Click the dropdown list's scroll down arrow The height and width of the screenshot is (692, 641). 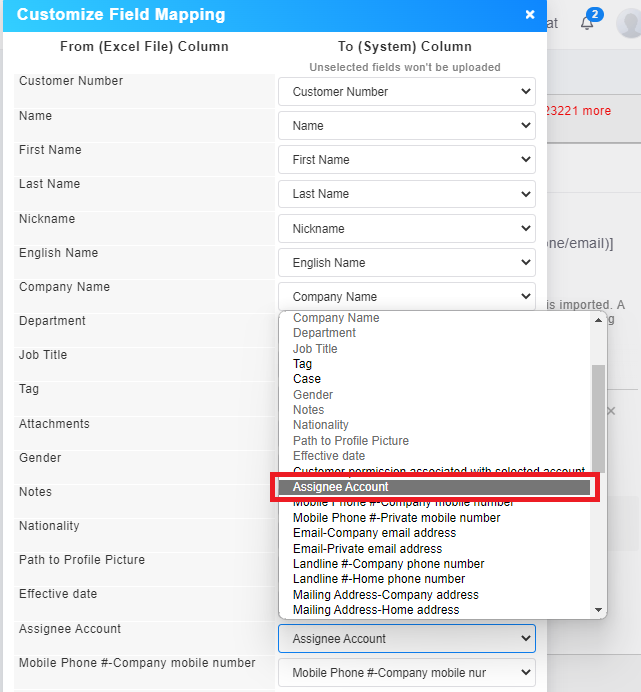tap(599, 610)
